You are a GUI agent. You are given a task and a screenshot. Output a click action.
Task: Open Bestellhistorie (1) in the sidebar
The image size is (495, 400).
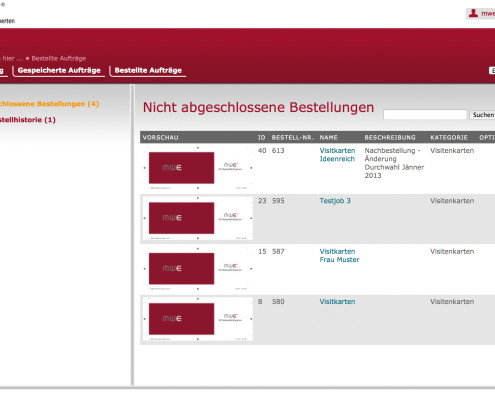point(28,120)
